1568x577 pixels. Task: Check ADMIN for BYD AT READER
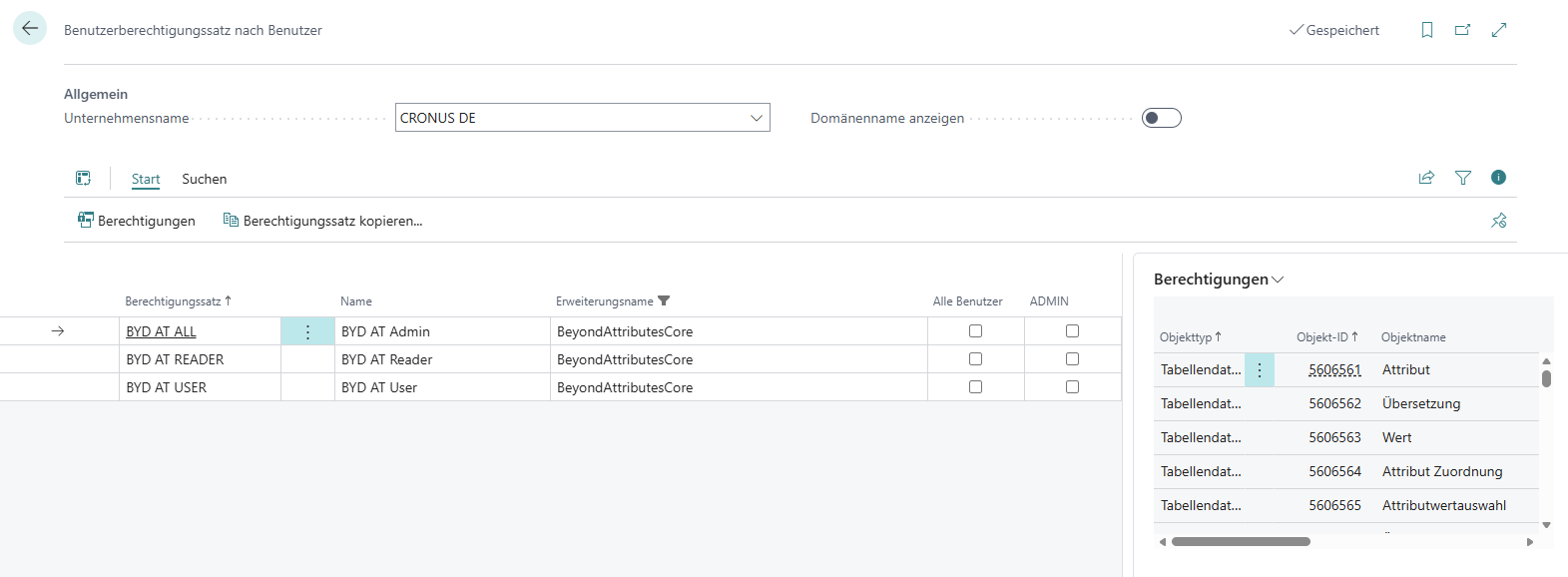(1073, 359)
